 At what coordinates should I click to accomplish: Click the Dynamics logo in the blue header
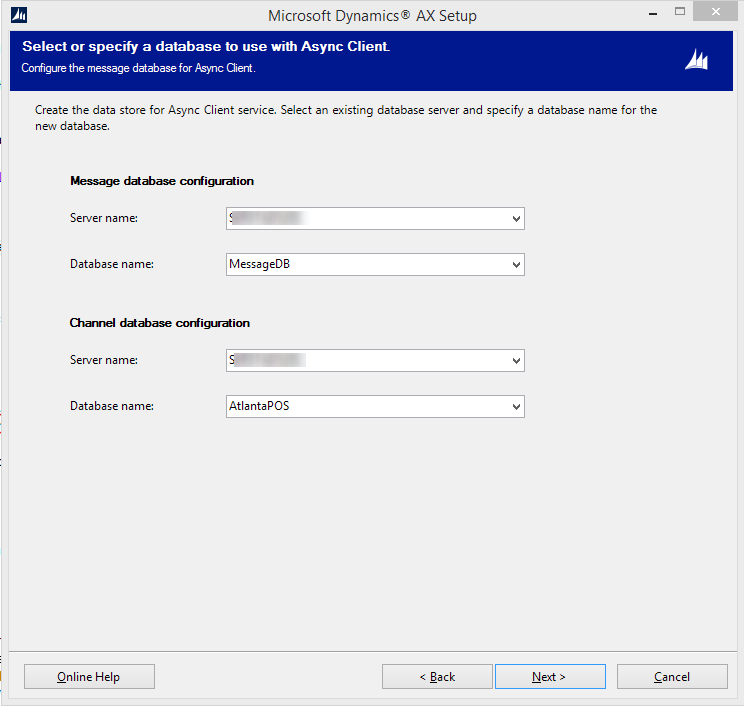pyautogui.click(x=696, y=60)
